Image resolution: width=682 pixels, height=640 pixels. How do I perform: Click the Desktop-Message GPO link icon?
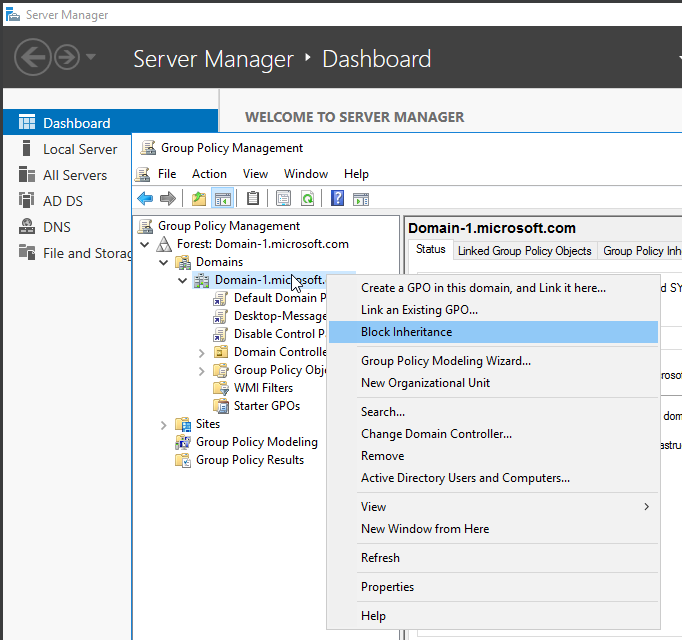221,316
